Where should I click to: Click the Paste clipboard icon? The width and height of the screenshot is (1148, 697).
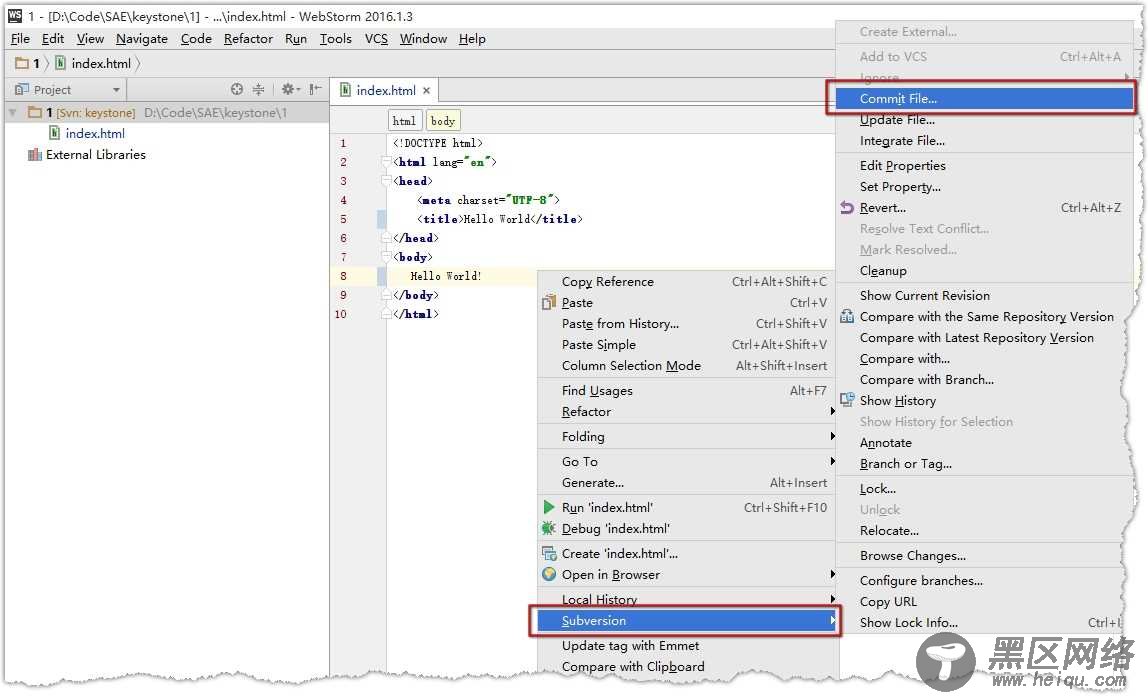pyautogui.click(x=549, y=302)
